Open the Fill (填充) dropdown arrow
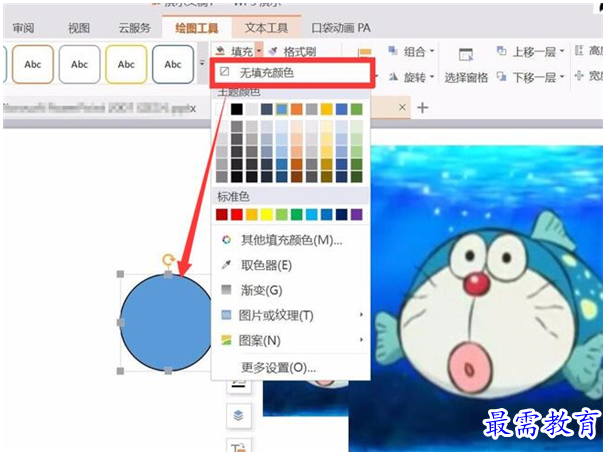The width and height of the screenshot is (607, 455). [259, 51]
